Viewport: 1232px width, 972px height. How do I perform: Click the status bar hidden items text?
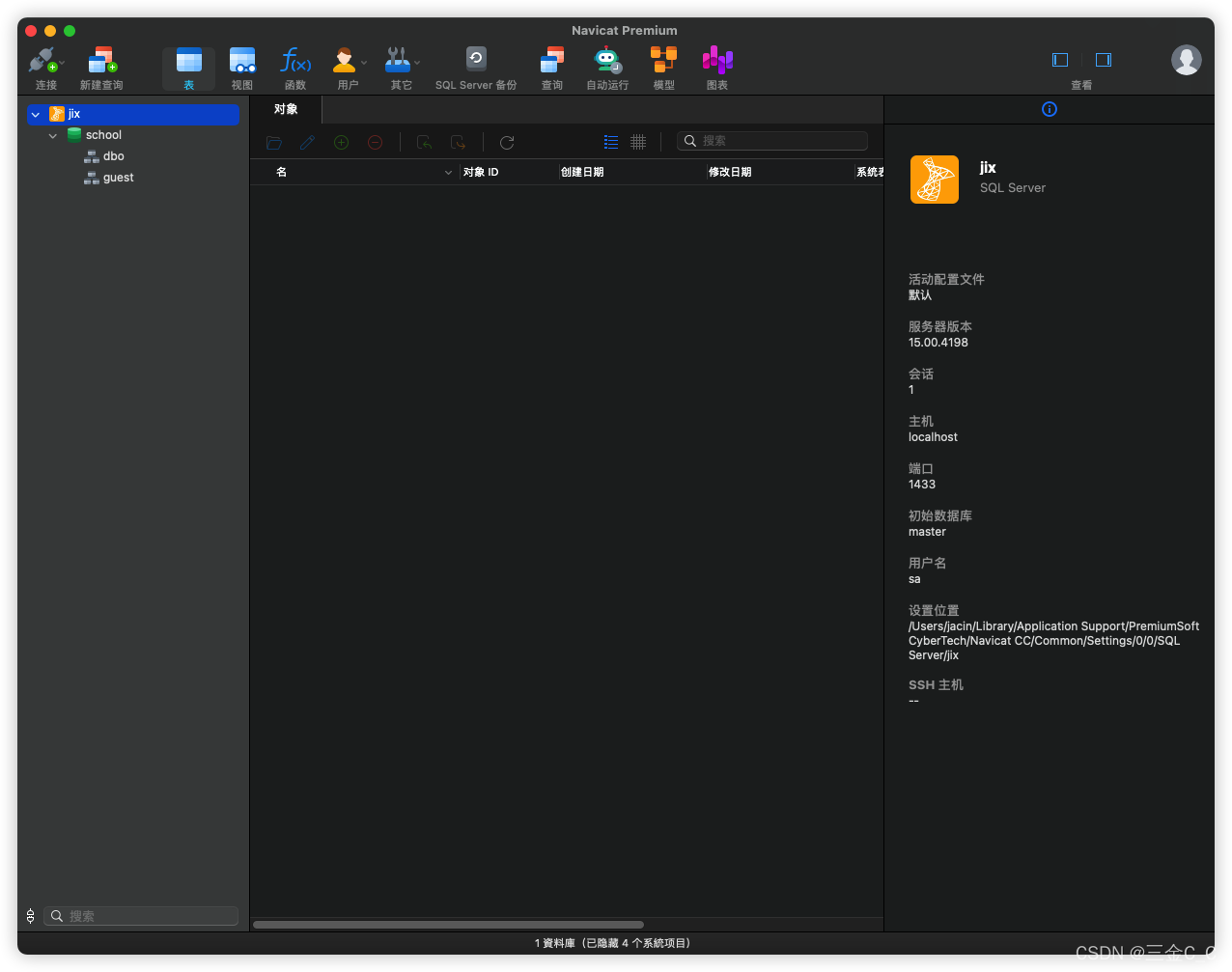click(612, 943)
